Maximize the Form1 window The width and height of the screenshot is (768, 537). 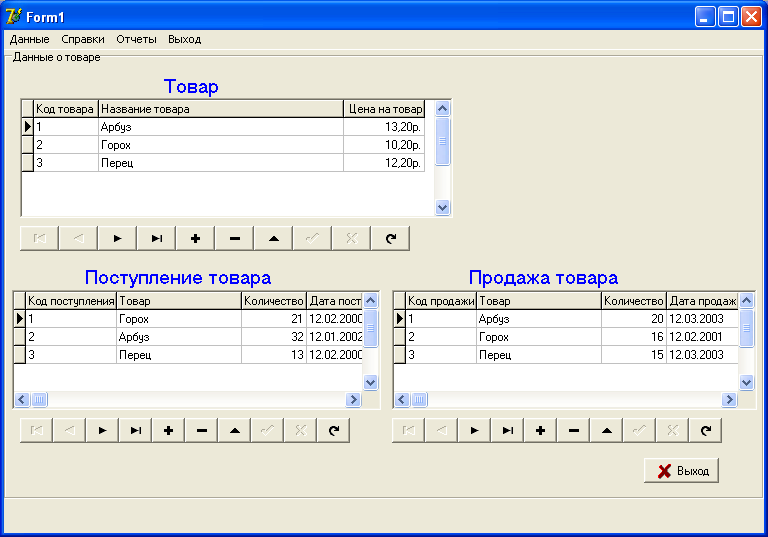coord(728,17)
